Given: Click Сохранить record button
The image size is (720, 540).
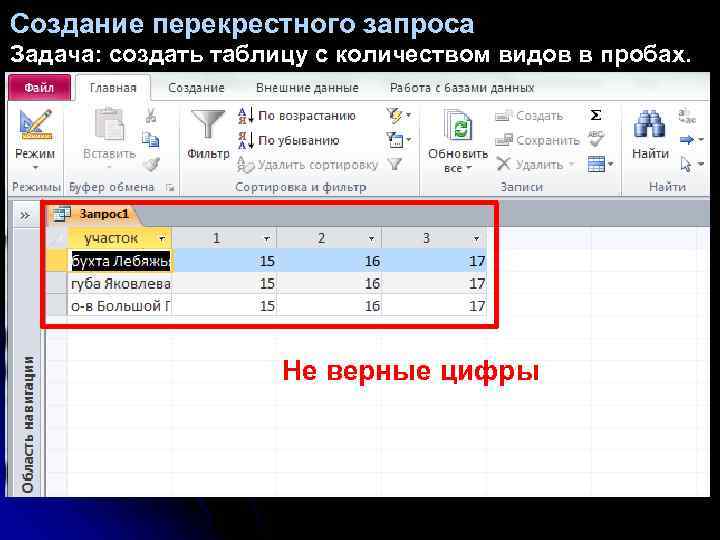Looking at the screenshot, I should point(538,140).
